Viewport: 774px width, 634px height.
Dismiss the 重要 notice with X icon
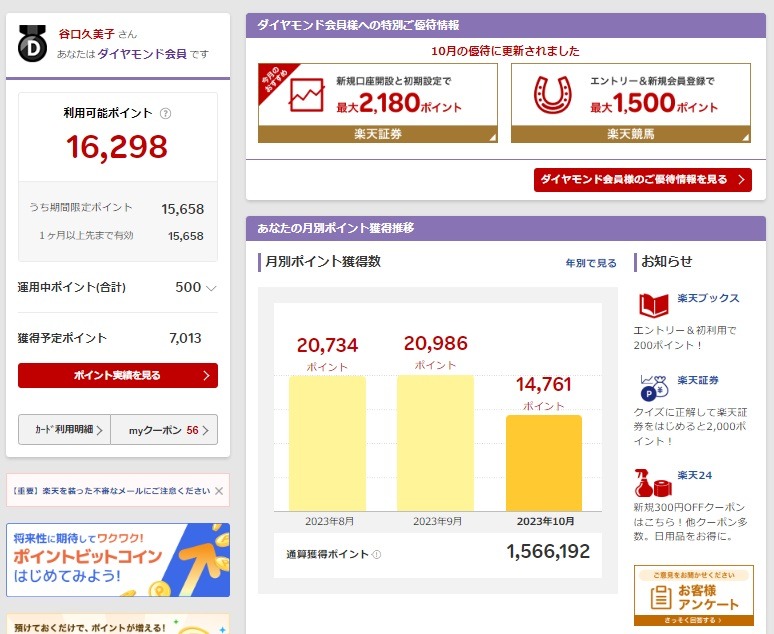[219, 491]
